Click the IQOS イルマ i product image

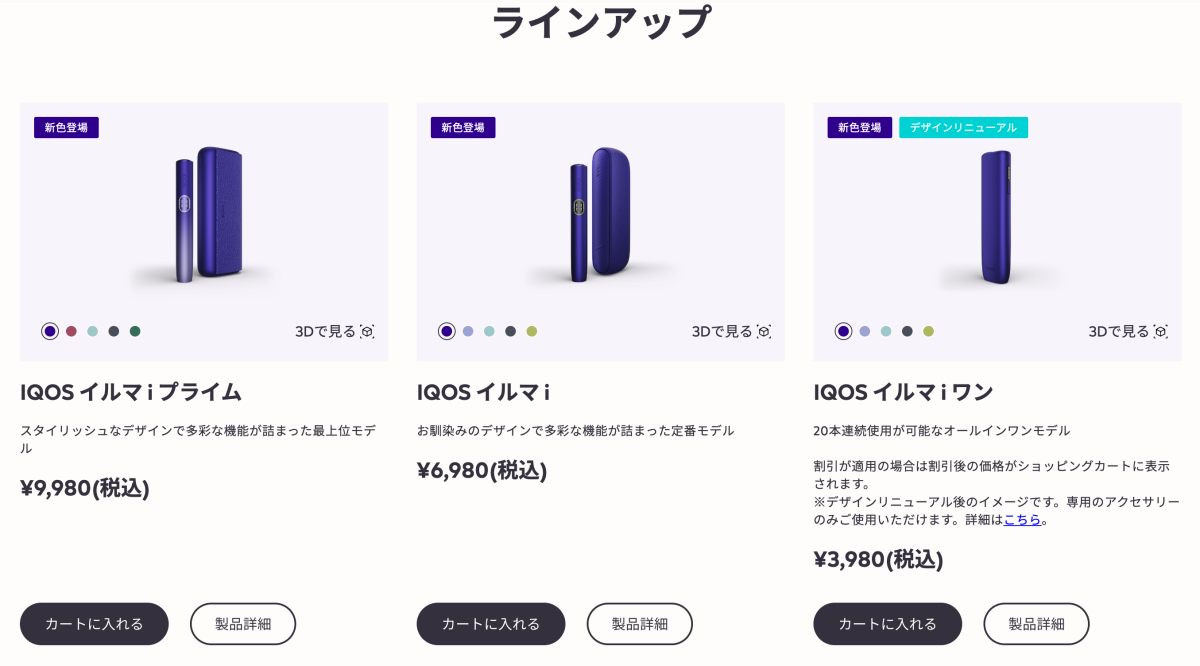coord(600,215)
